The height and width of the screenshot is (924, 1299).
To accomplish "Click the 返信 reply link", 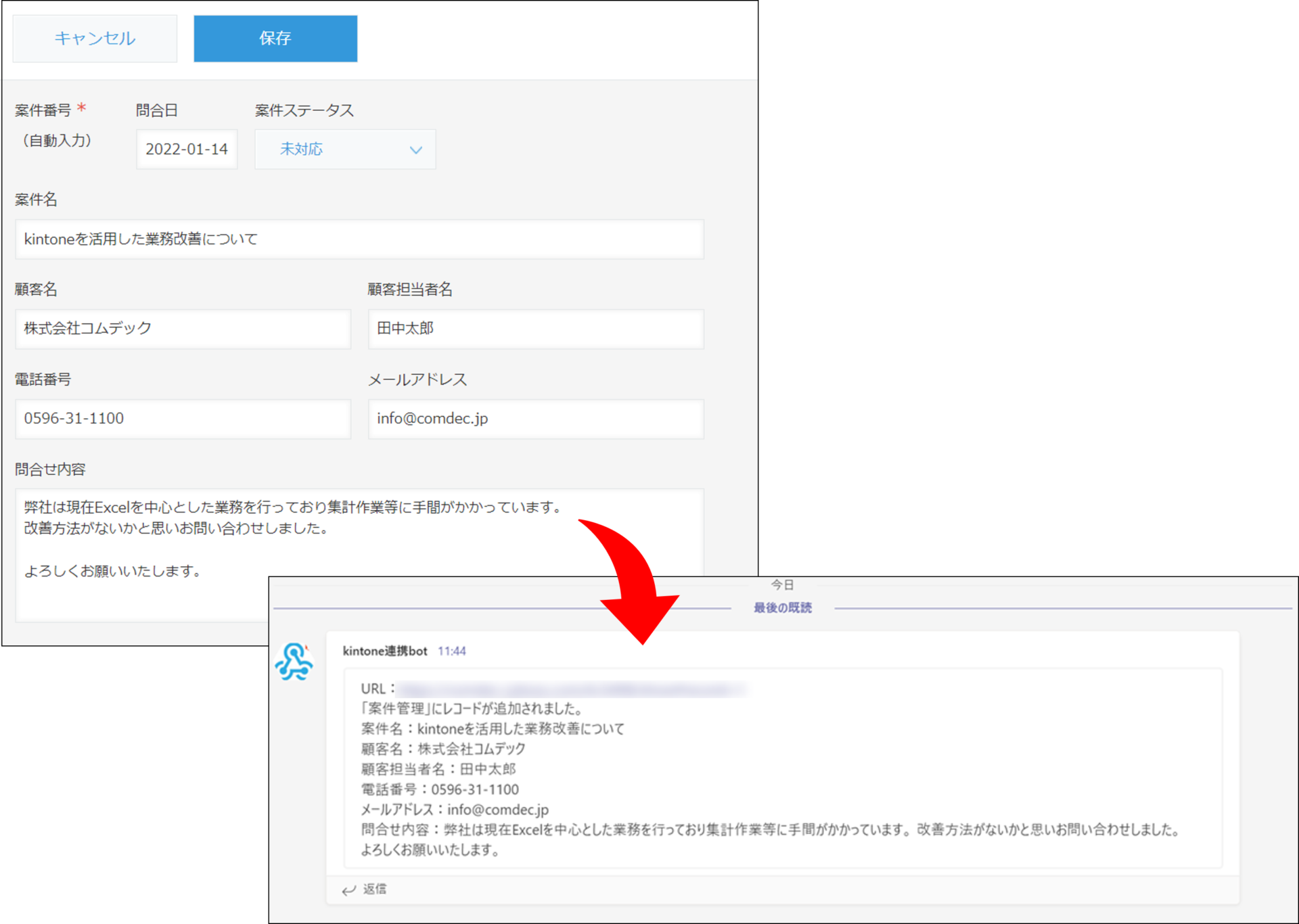I will (x=375, y=889).
